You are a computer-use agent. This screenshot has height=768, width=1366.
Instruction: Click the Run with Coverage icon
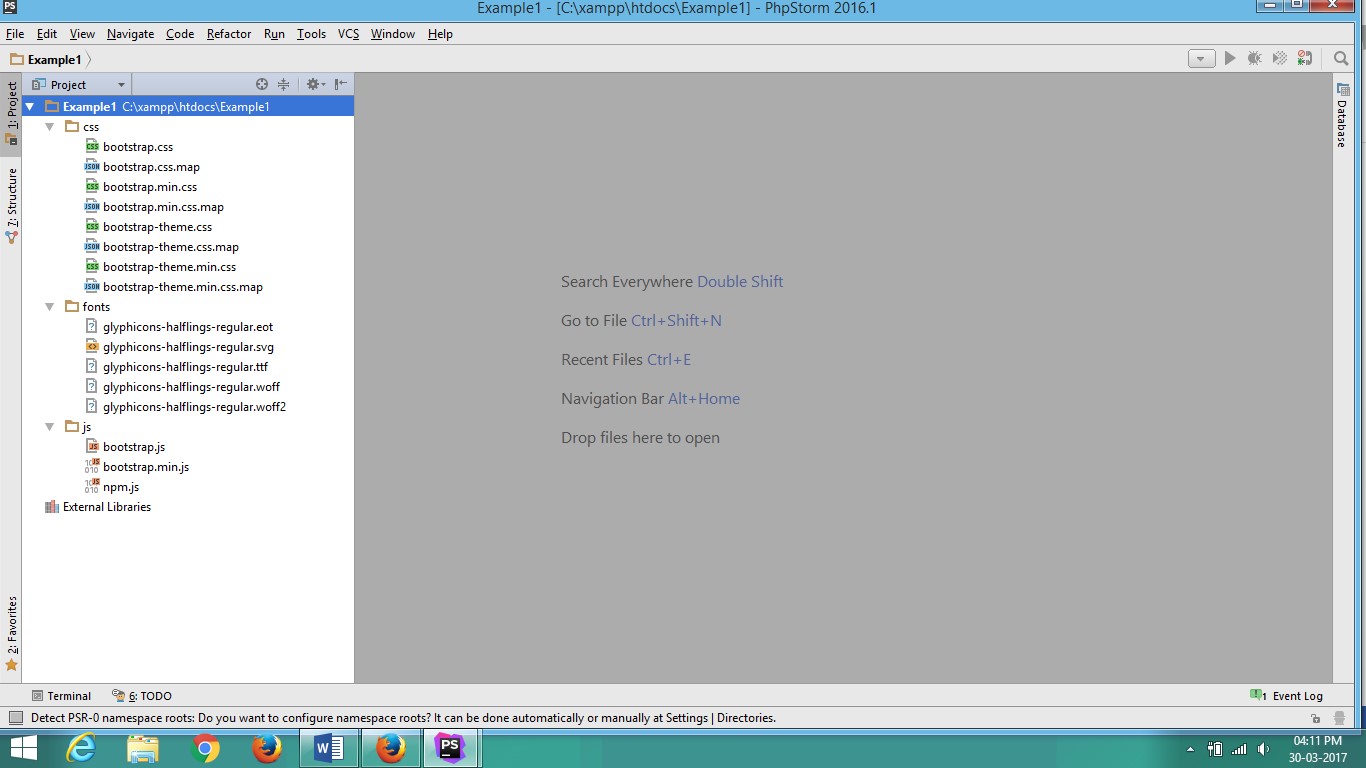pyautogui.click(x=1279, y=59)
